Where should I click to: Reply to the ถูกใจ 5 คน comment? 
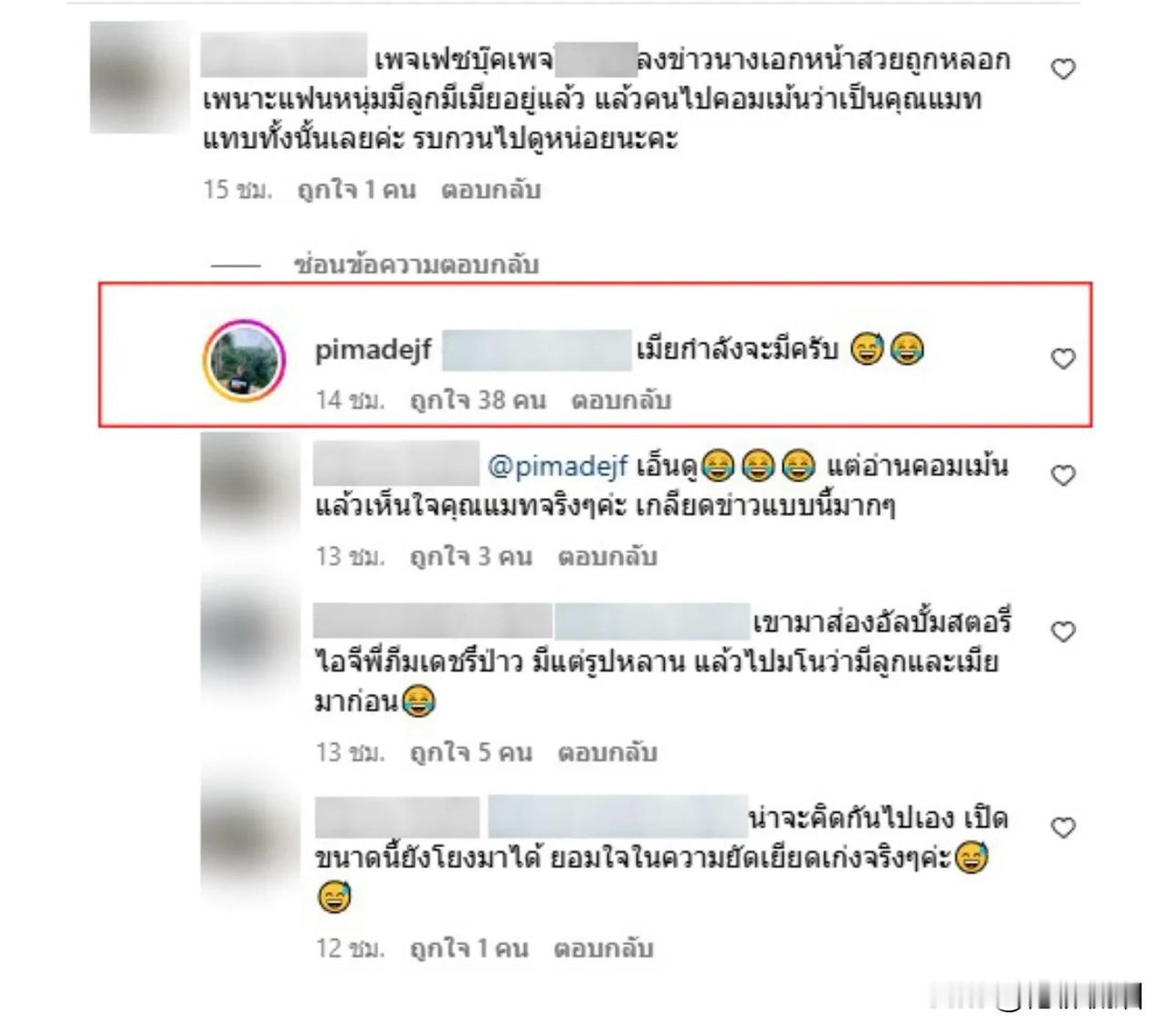pyautogui.click(x=607, y=753)
